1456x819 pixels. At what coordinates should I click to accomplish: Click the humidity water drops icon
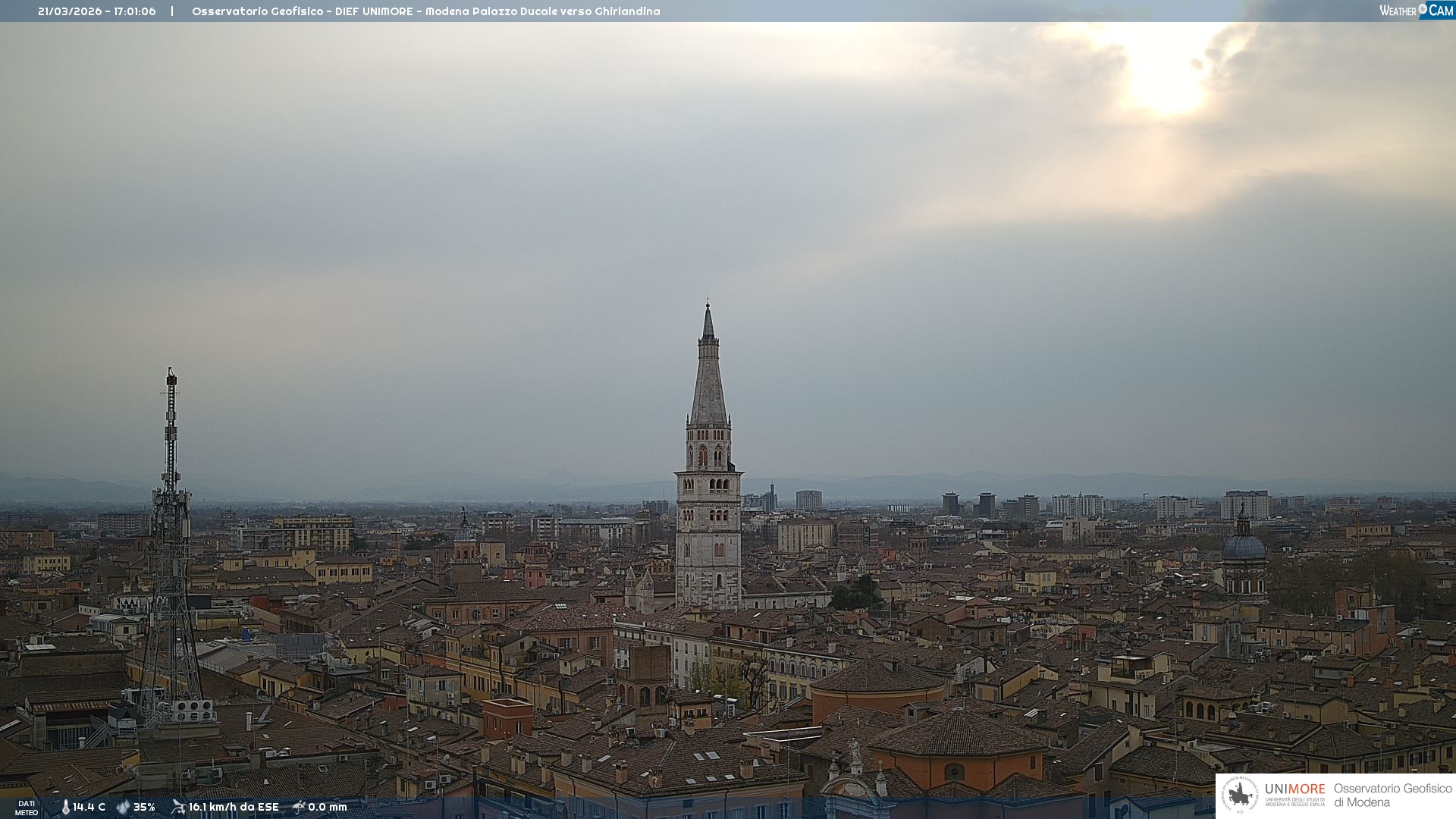click(123, 808)
